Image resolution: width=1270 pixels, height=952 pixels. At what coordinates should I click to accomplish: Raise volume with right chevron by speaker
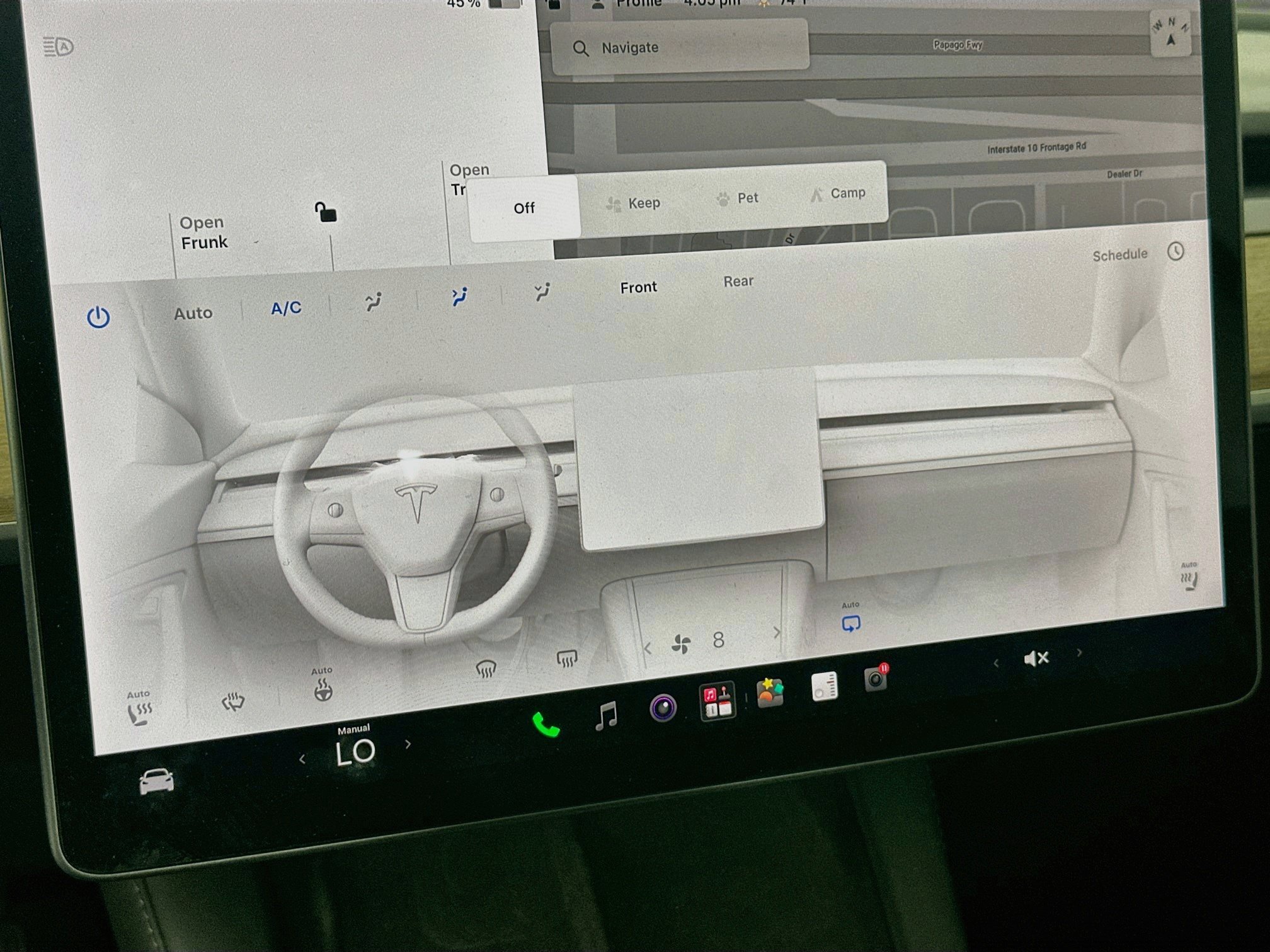[1079, 652]
